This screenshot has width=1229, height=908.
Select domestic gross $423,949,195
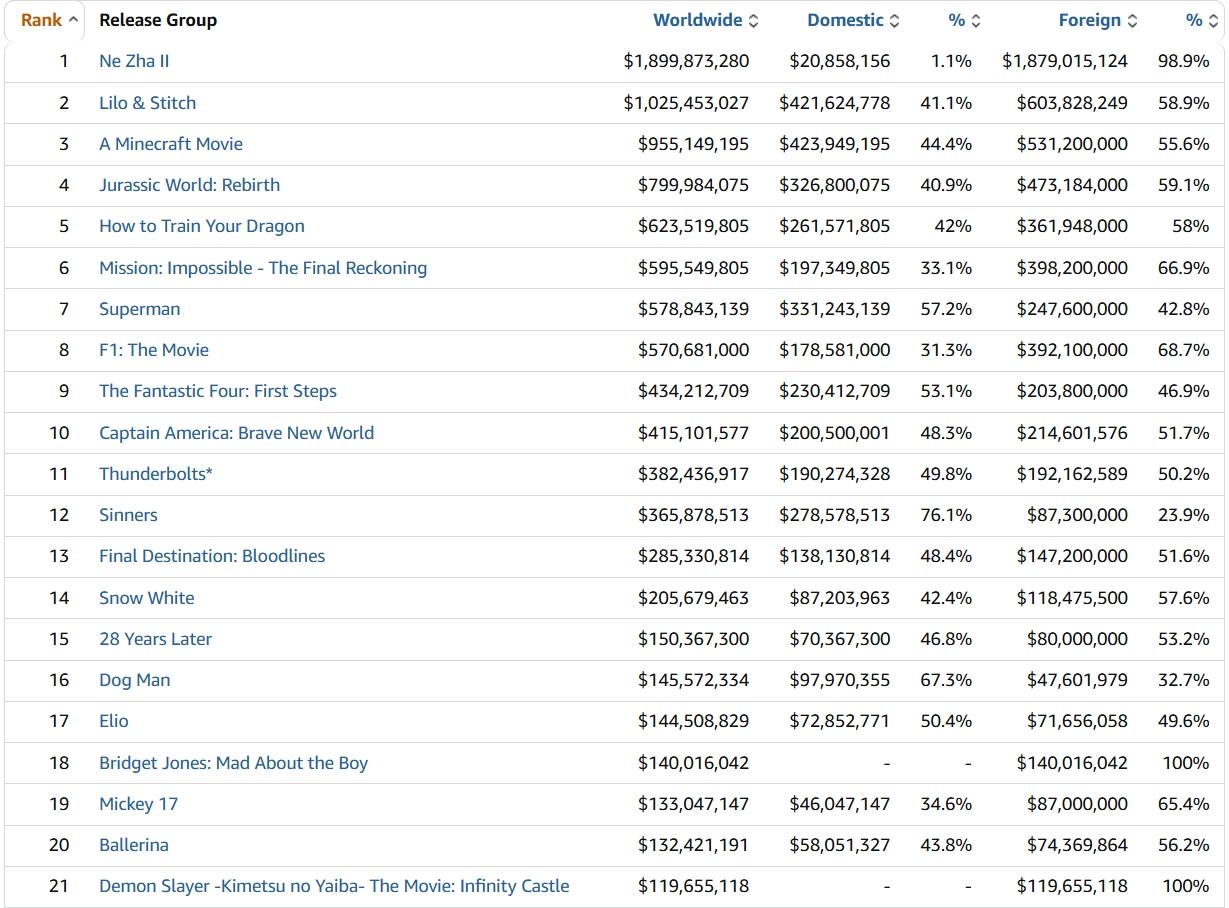[835, 144]
